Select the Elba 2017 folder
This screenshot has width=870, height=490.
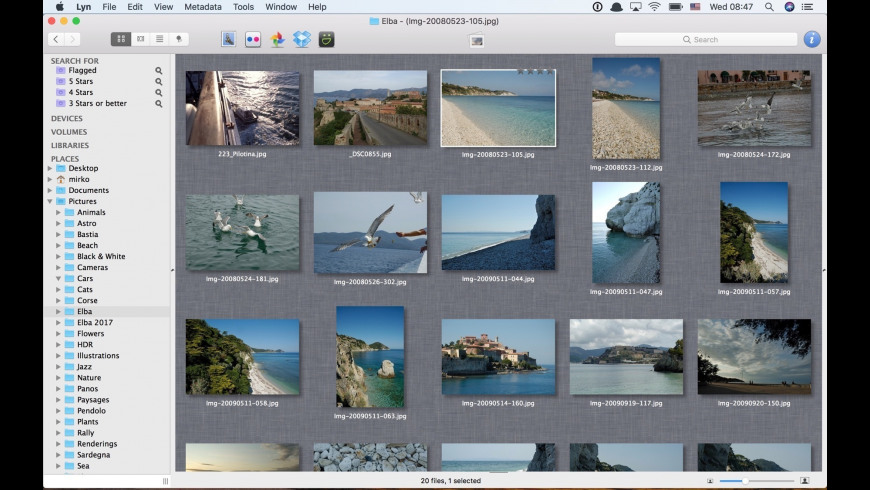point(94,323)
